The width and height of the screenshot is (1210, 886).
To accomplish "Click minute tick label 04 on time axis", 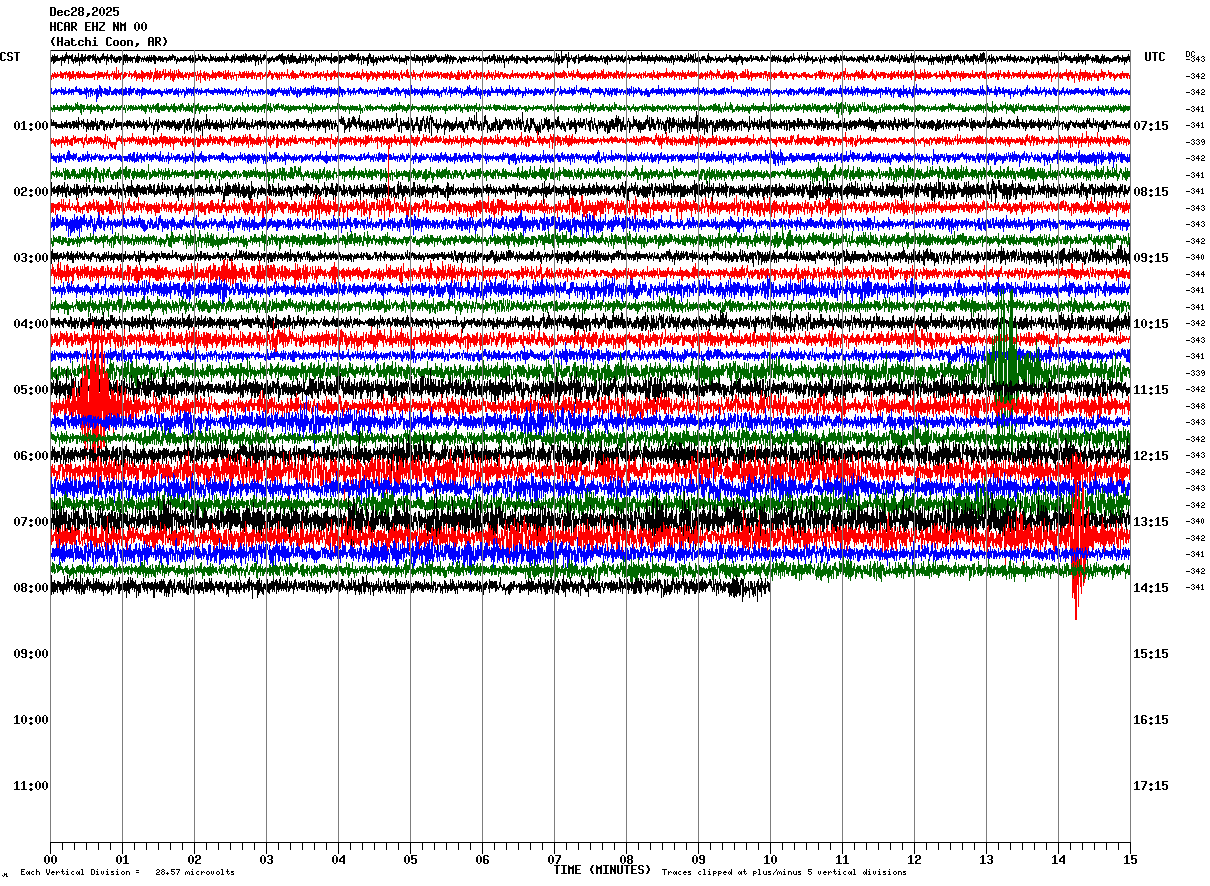I will (339, 859).
